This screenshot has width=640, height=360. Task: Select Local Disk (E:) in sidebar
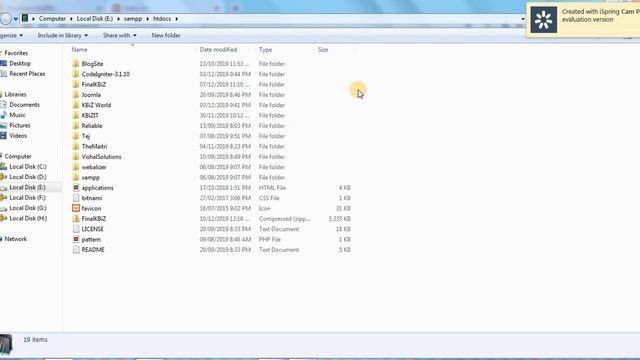click(27, 187)
